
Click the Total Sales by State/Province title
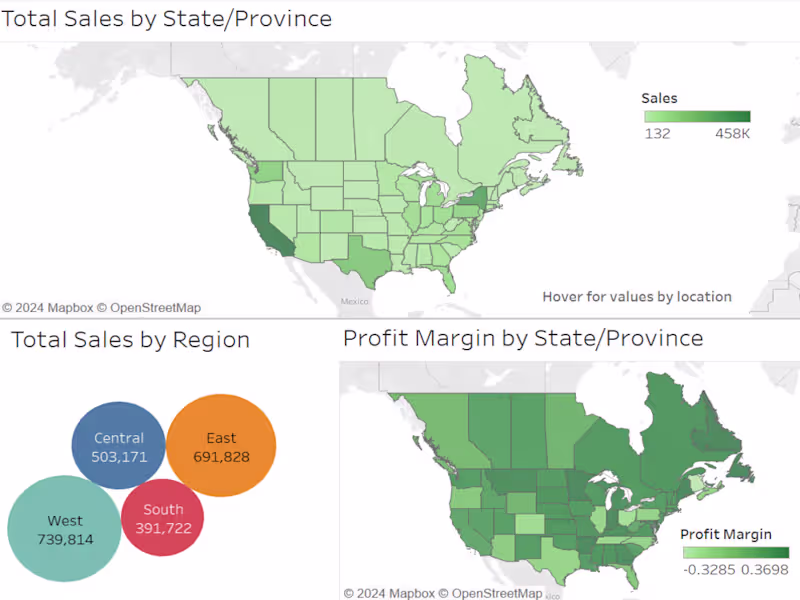tap(166, 18)
